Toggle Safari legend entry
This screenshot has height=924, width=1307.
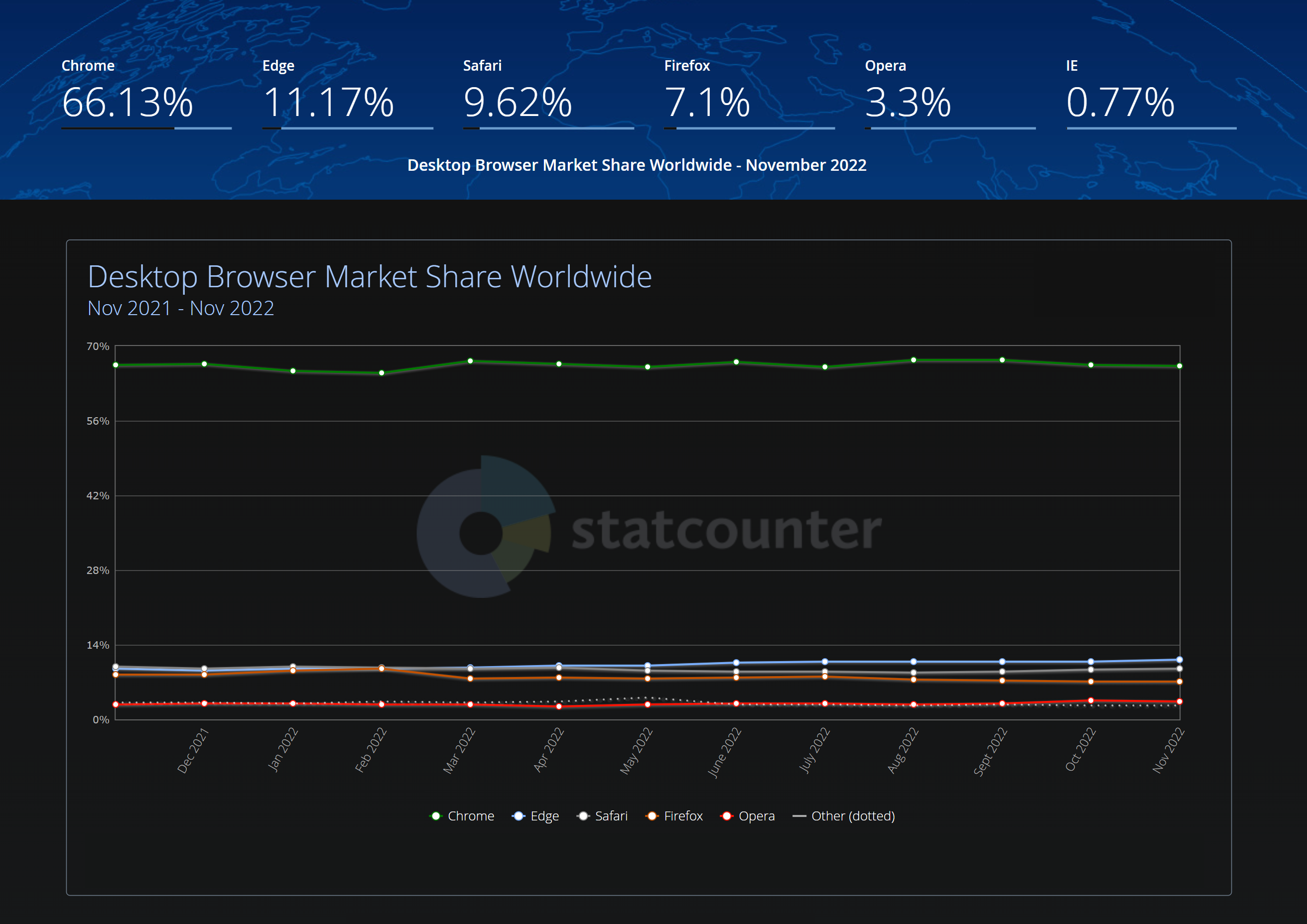click(x=602, y=816)
